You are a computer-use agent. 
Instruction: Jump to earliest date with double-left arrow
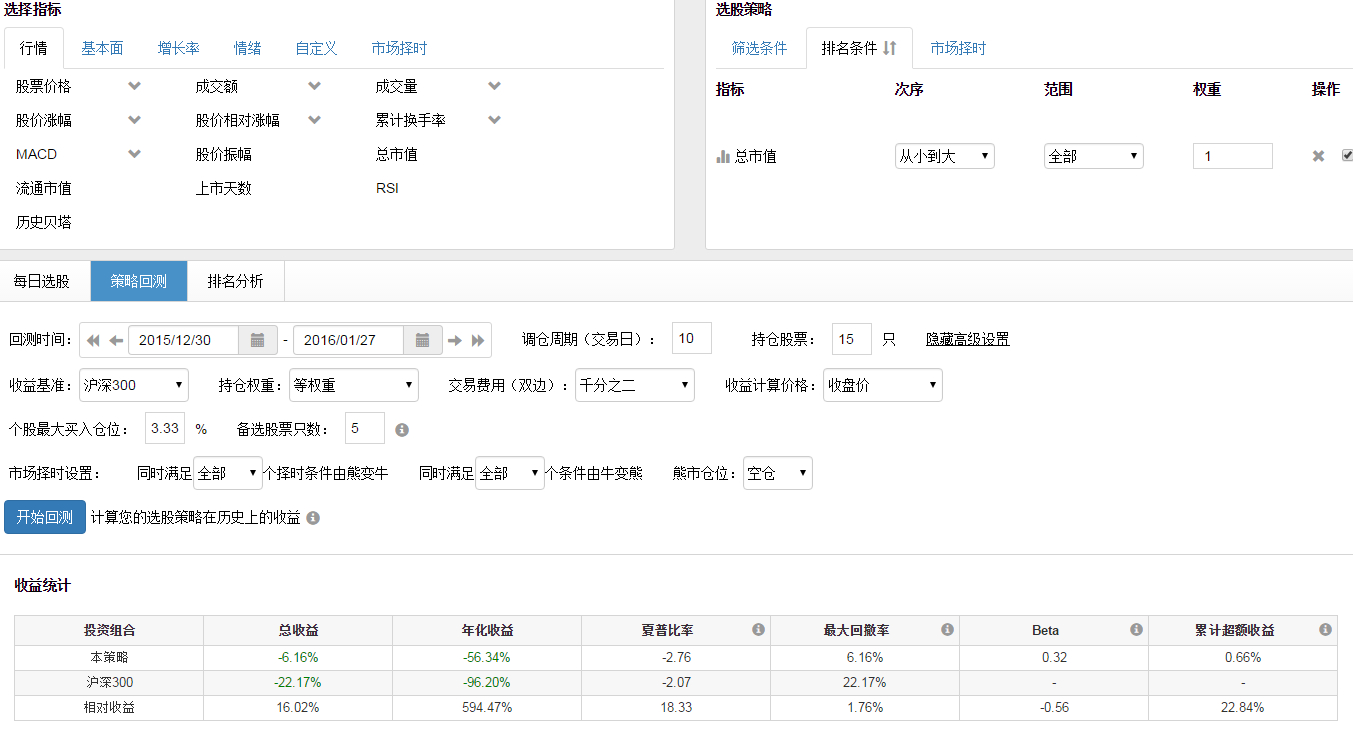coord(94,340)
